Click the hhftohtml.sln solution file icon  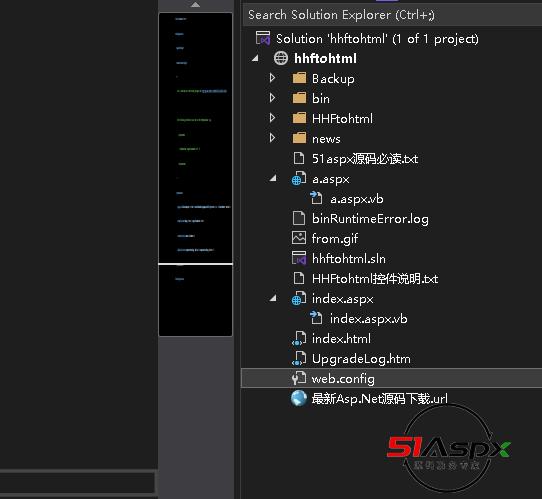click(299, 258)
